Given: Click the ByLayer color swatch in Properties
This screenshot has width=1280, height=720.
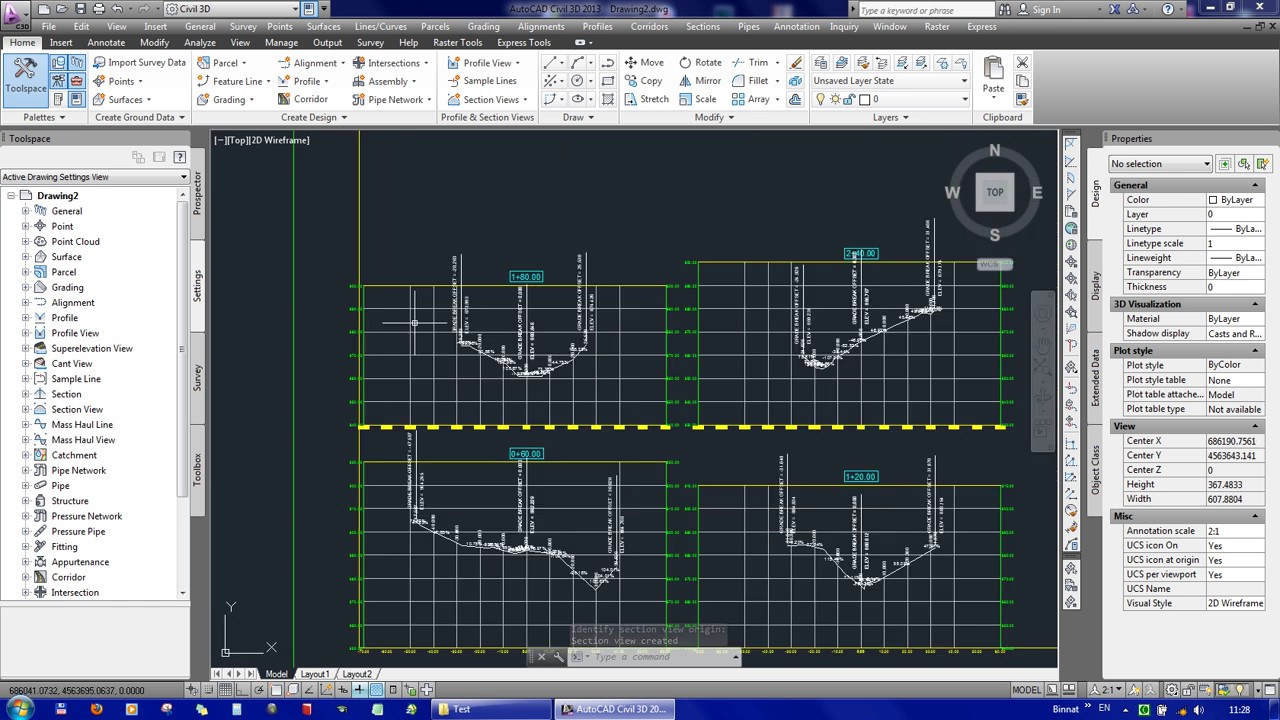Looking at the screenshot, I should click(x=1213, y=200).
